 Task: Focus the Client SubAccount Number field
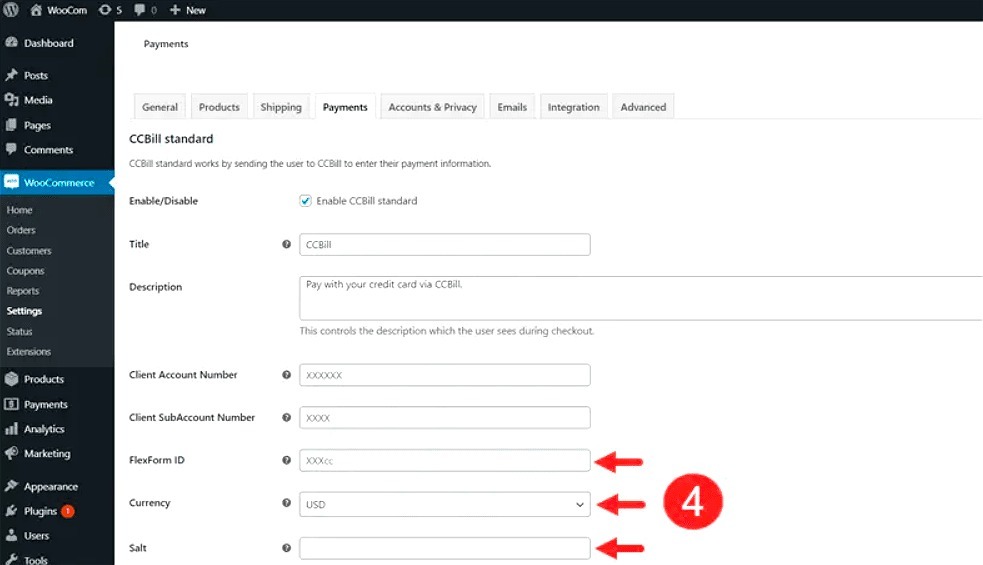[x=444, y=418]
